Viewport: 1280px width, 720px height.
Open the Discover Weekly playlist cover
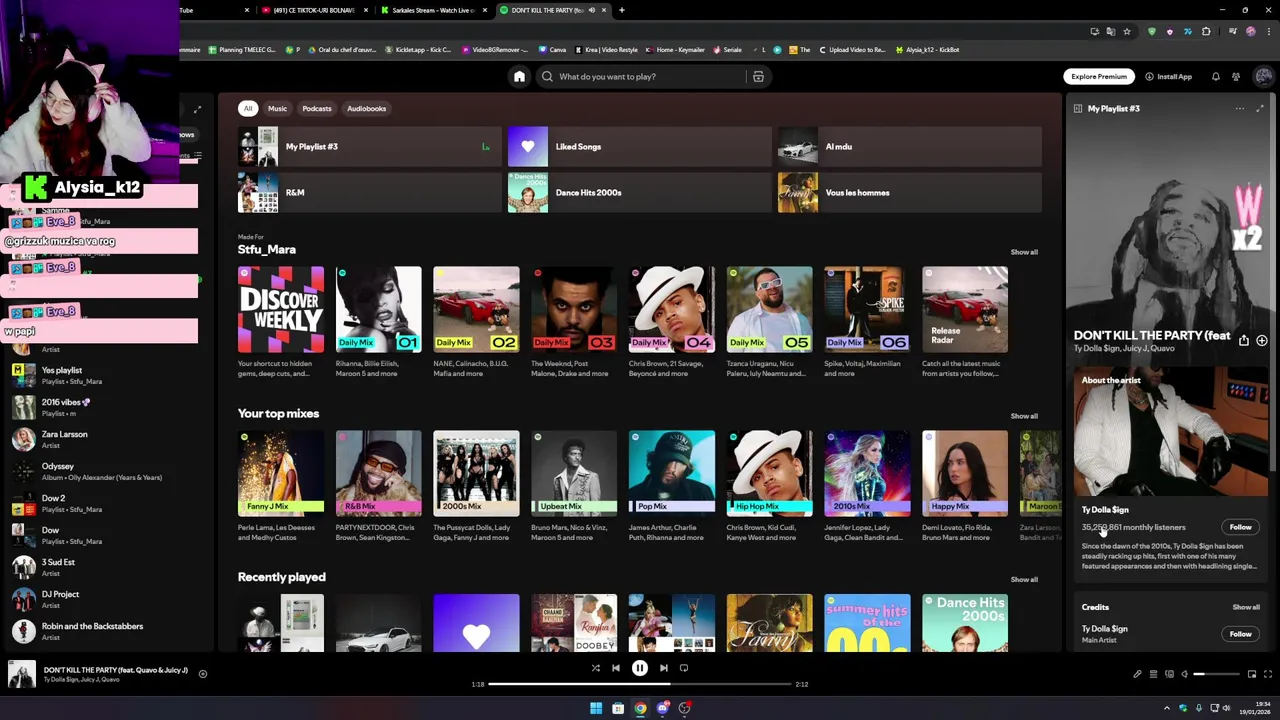coord(281,310)
